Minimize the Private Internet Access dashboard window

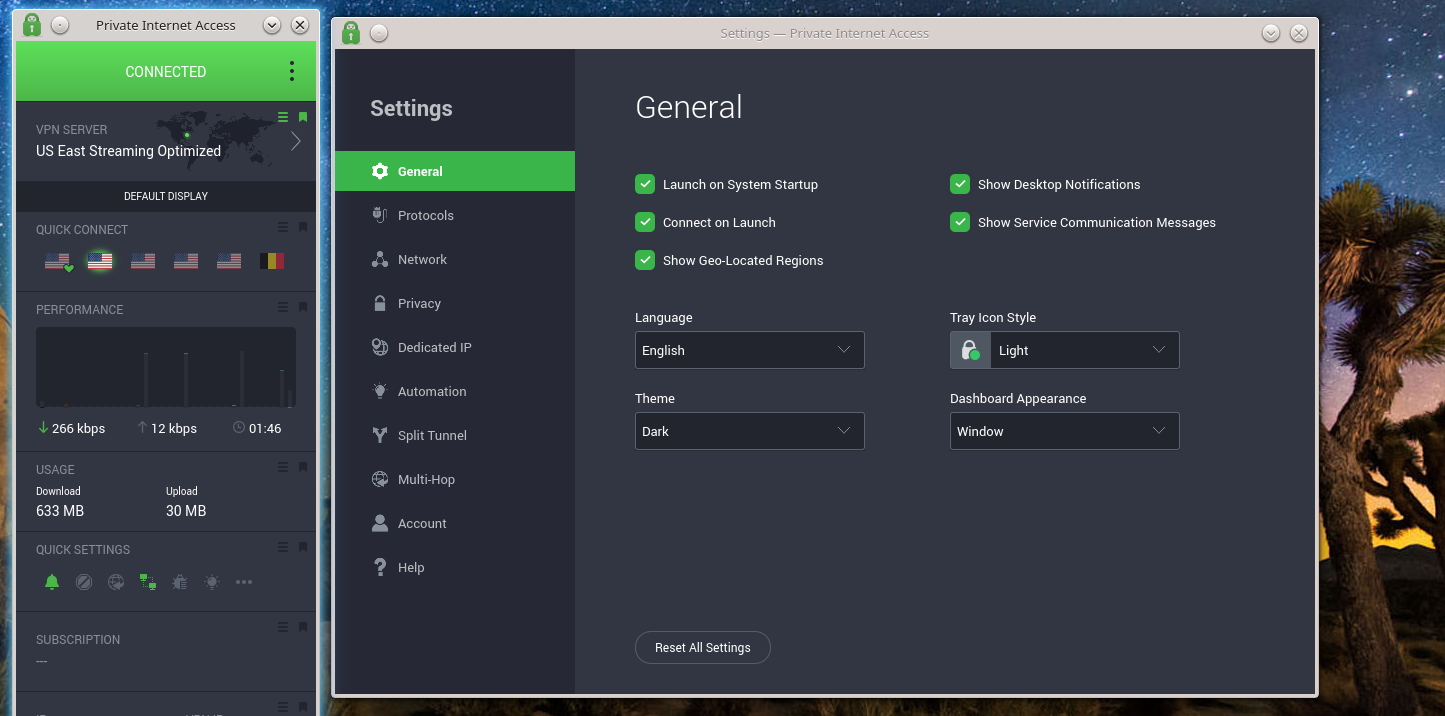272,25
